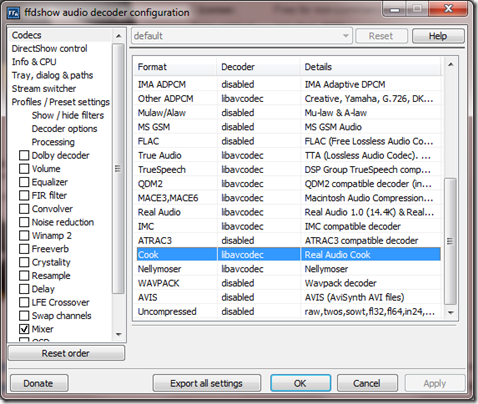
Task: Click Real Audio Cook details cell
Action: tap(371, 255)
